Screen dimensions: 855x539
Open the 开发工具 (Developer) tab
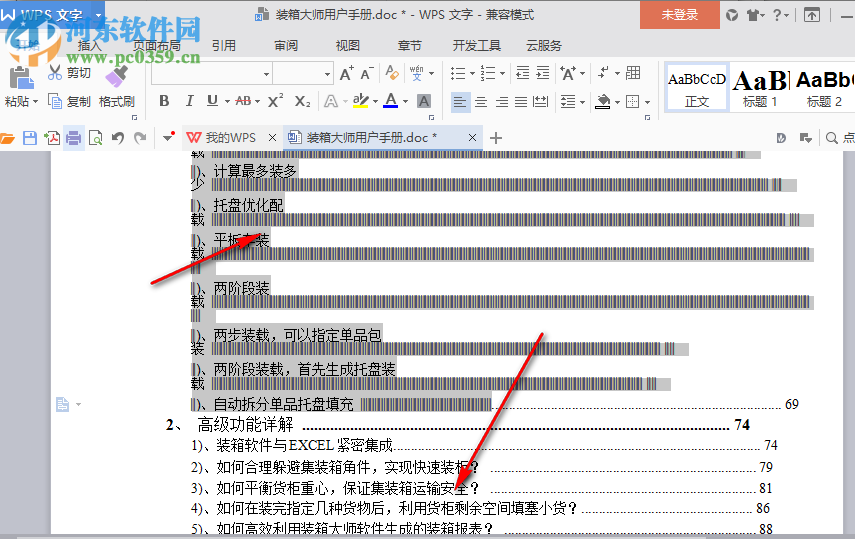tap(477, 45)
